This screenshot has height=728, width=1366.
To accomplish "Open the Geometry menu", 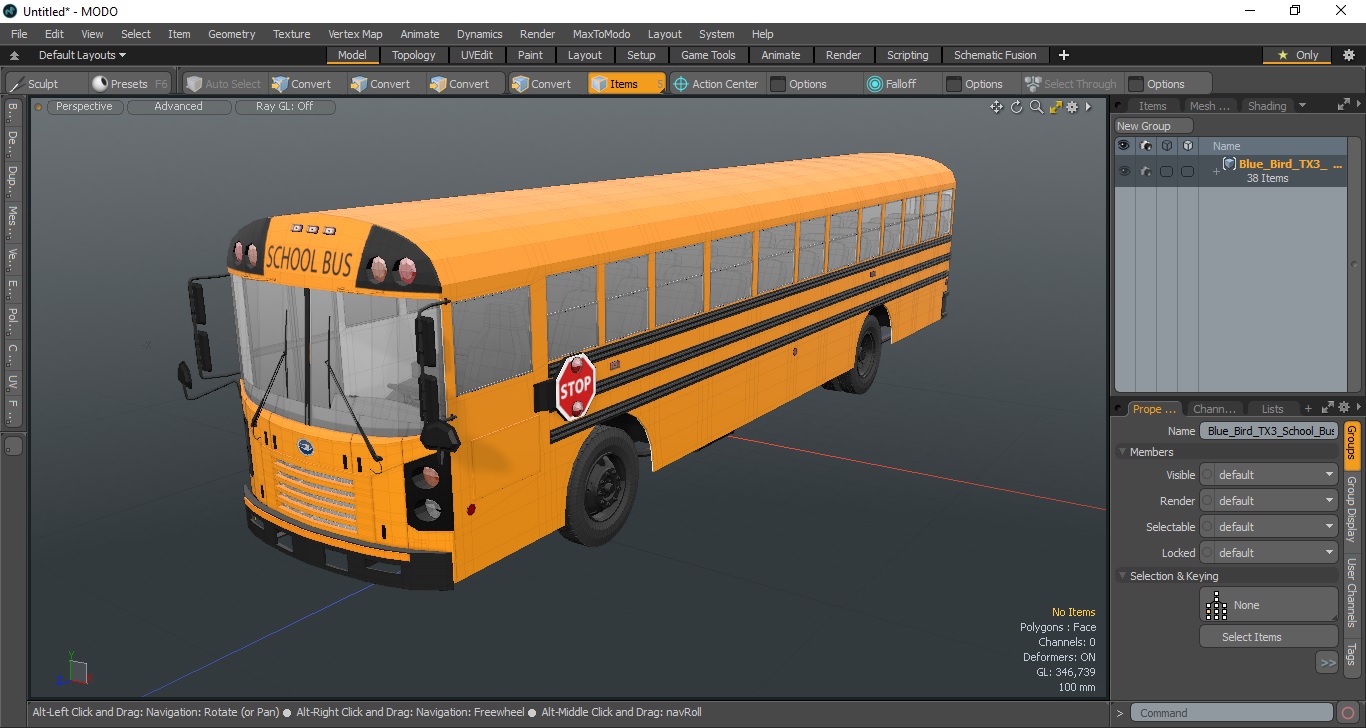I will click(x=231, y=34).
